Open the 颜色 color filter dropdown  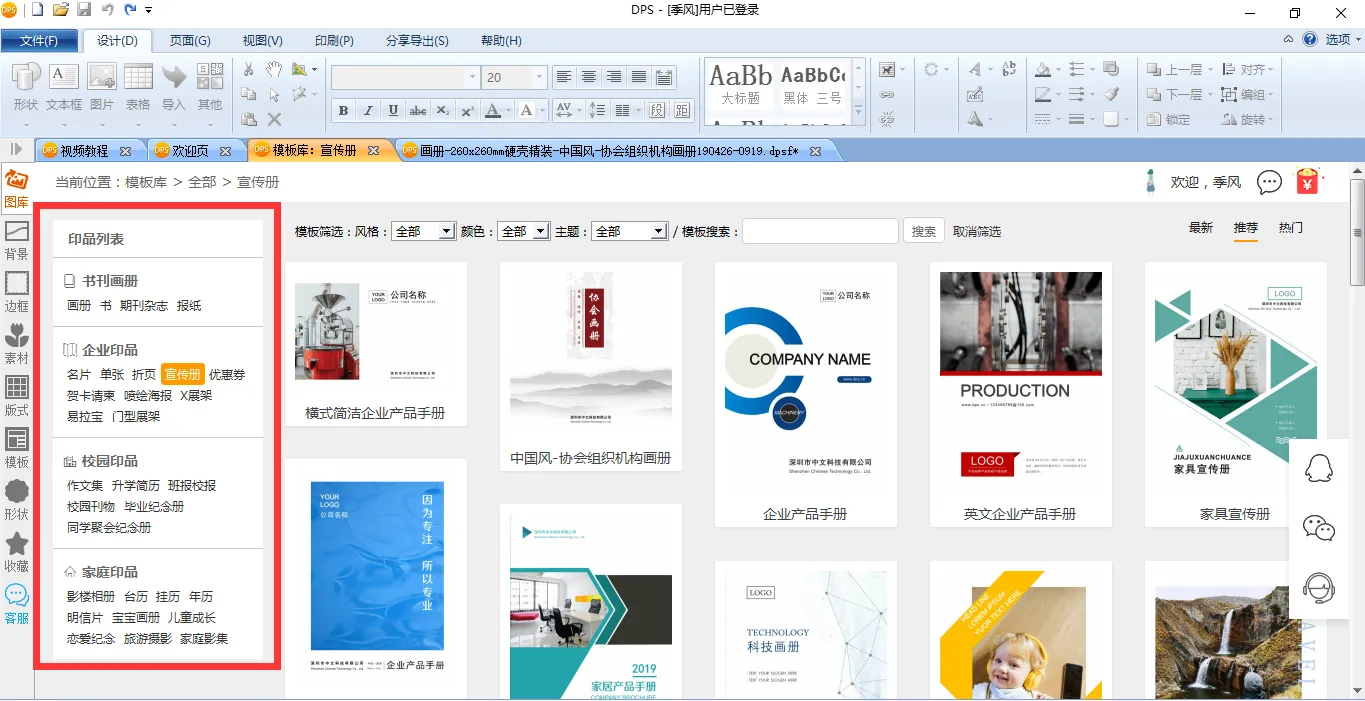point(541,231)
